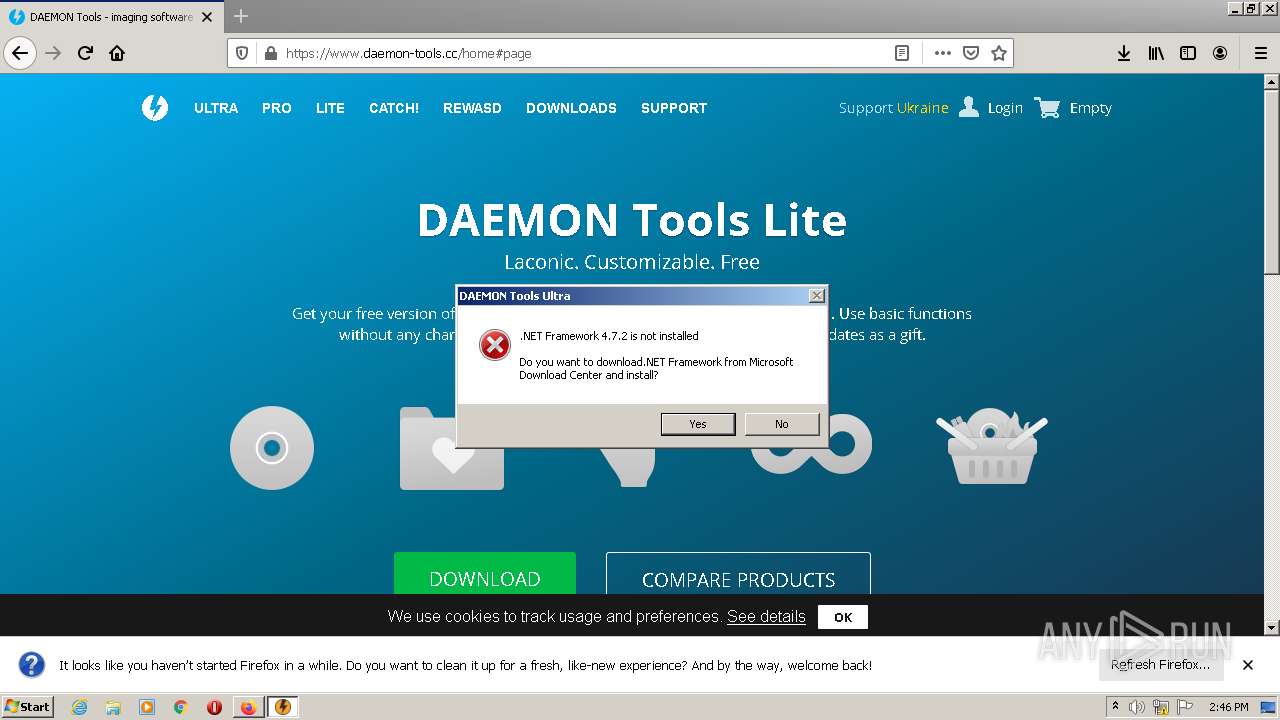Viewport: 1280px width, 720px height.
Task: Open the PRO menu item
Action: [277, 108]
